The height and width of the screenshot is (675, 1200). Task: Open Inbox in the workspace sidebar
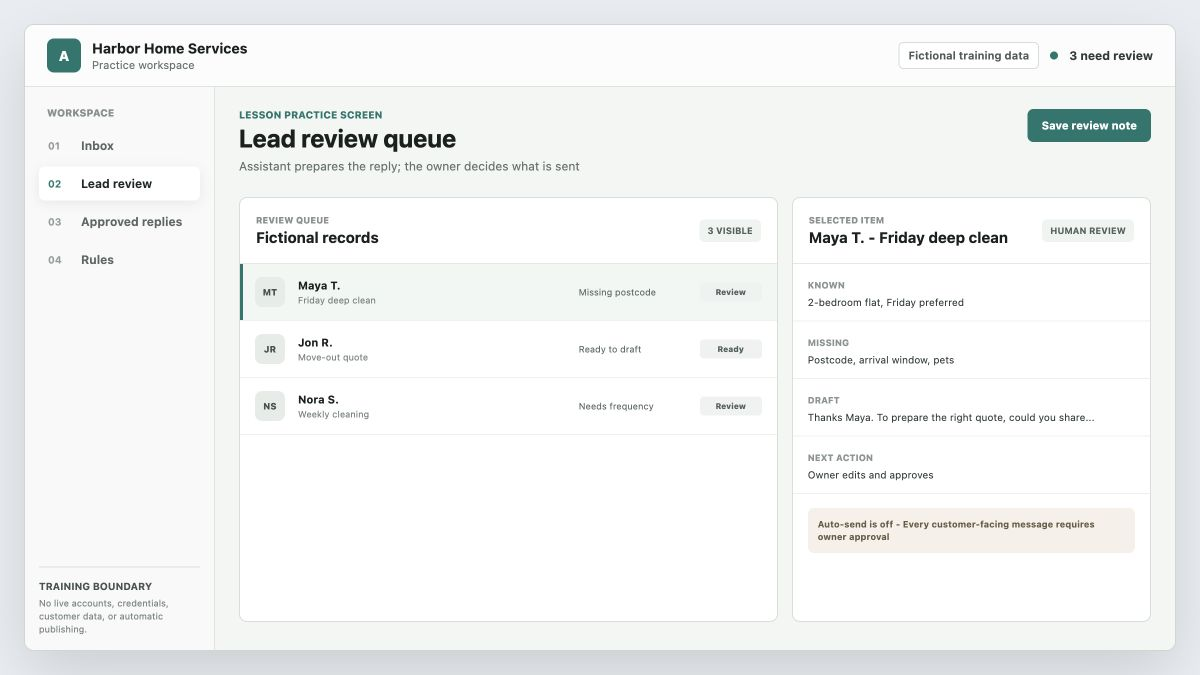(x=119, y=146)
